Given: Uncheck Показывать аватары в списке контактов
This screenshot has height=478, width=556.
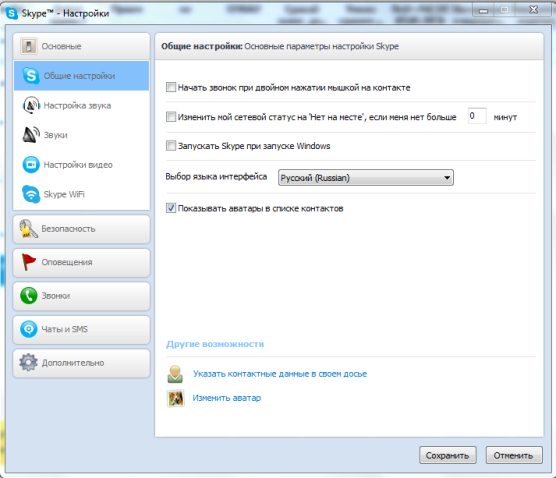Looking at the screenshot, I should click(171, 208).
